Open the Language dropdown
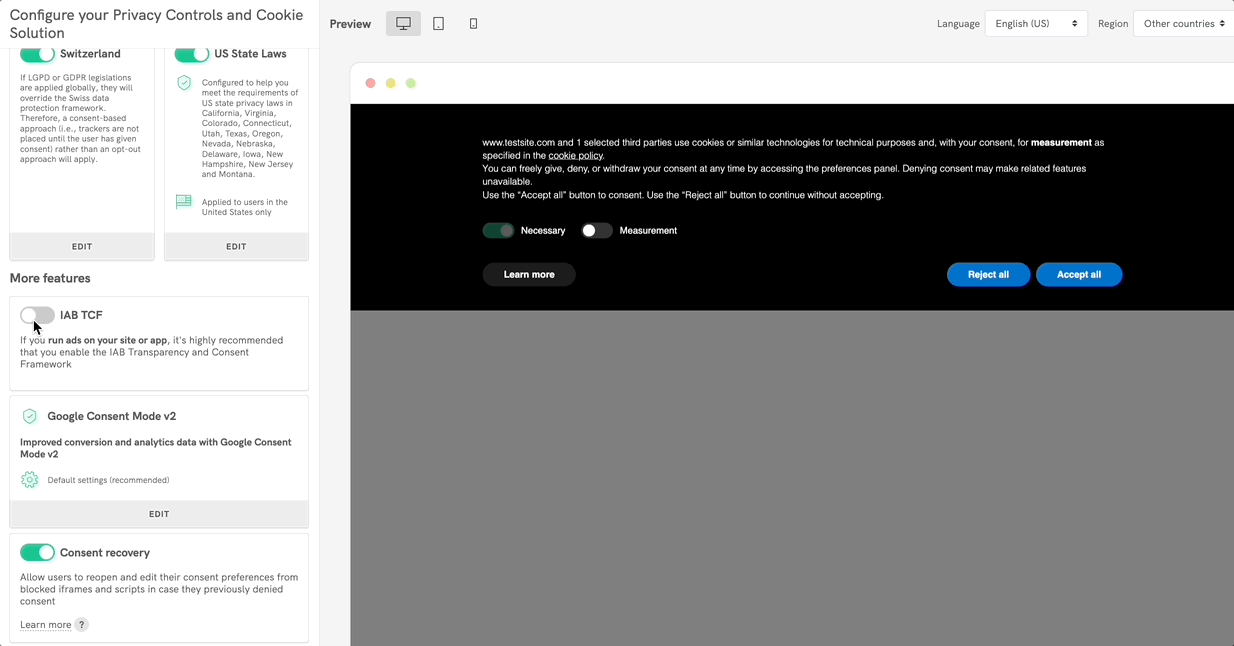 [x=1036, y=24]
